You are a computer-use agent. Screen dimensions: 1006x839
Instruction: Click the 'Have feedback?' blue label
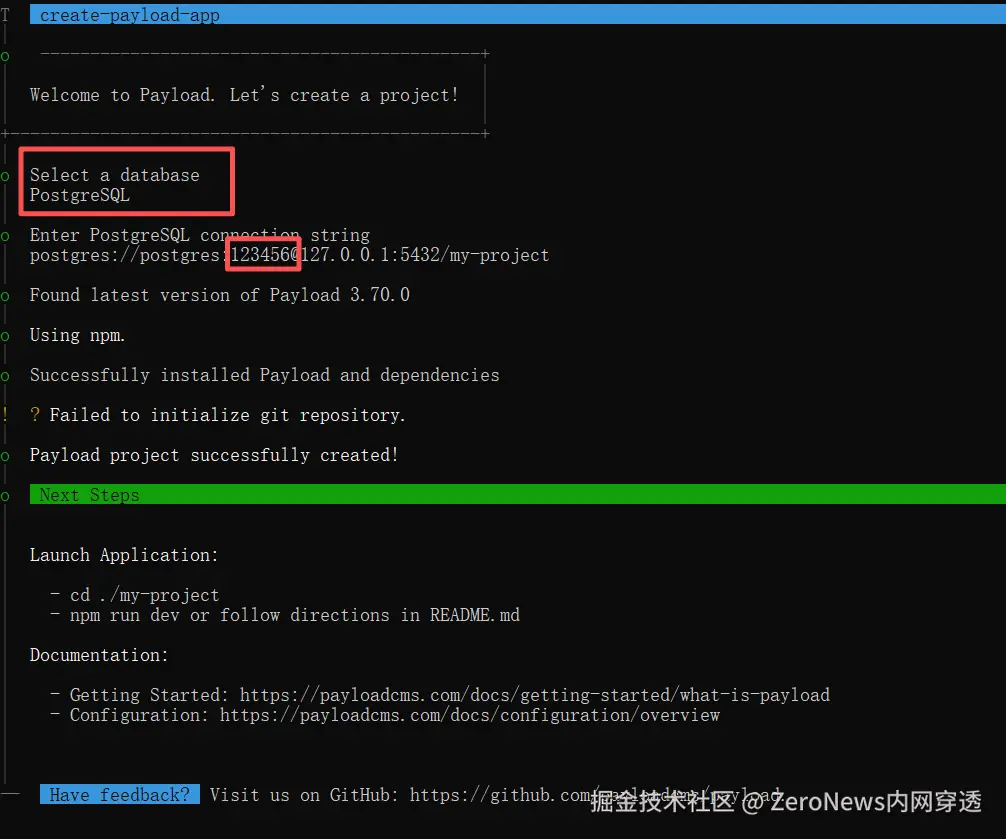point(119,794)
